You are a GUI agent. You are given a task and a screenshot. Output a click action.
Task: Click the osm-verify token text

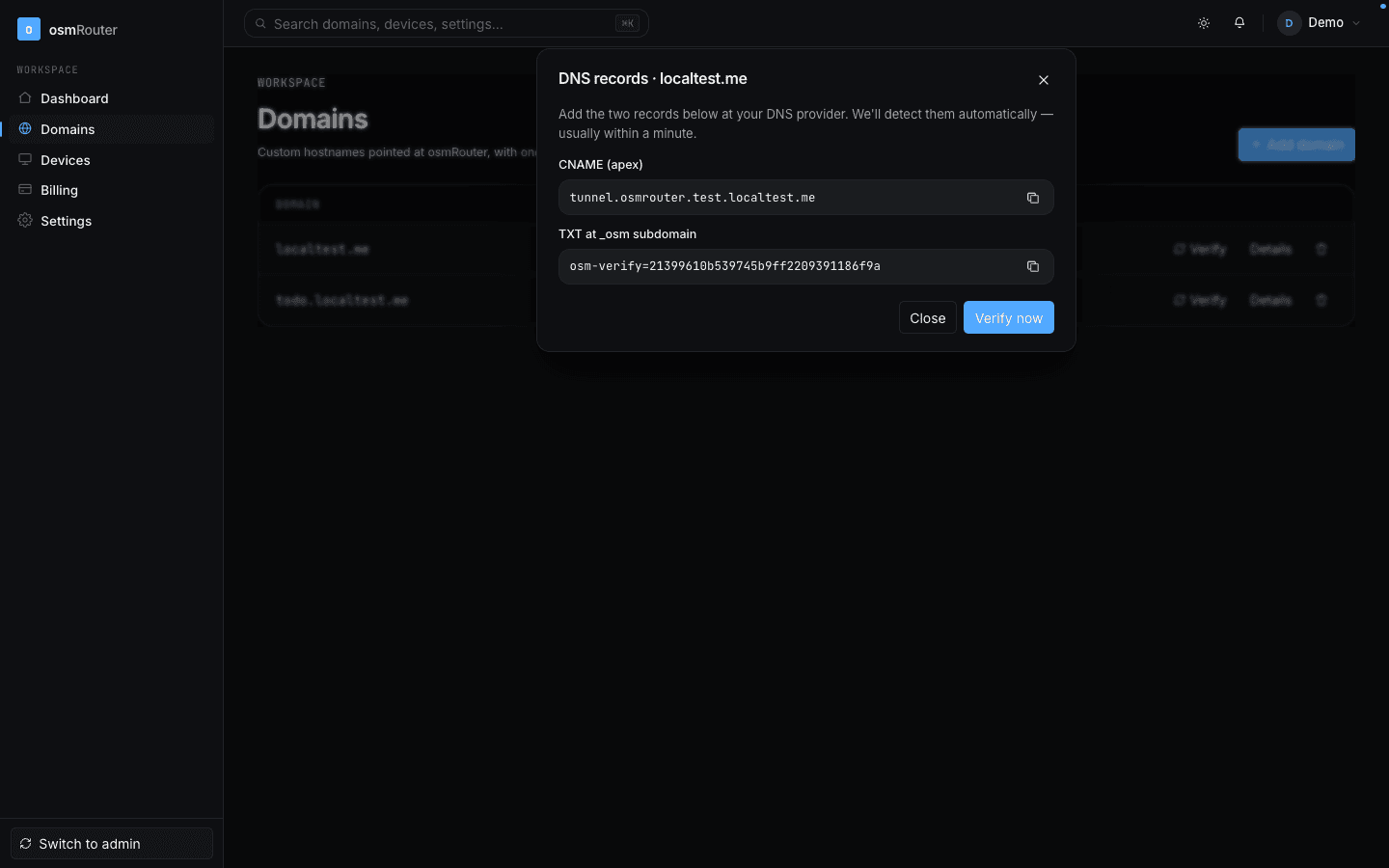click(724, 266)
